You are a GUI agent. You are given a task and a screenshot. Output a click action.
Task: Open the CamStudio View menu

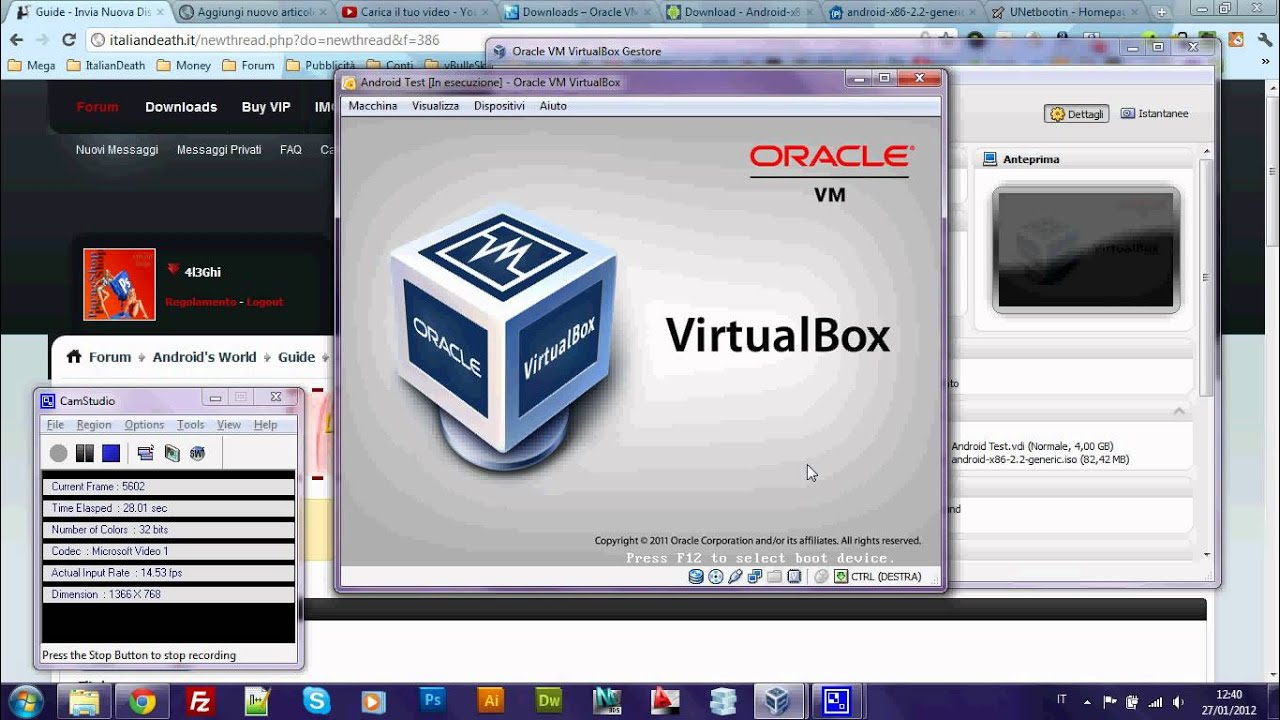point(229,425)
